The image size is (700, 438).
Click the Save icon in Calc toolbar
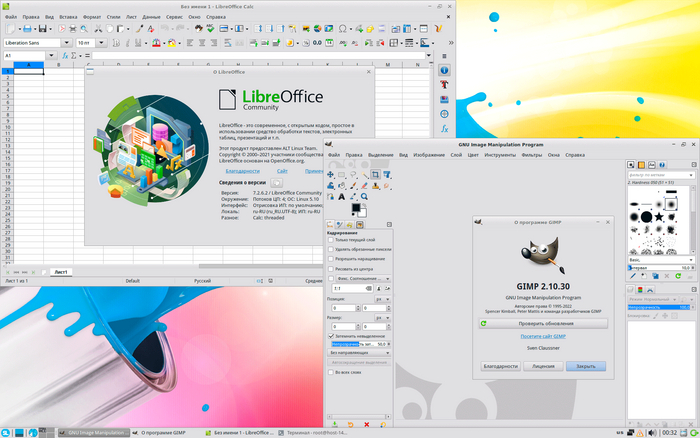42,29
